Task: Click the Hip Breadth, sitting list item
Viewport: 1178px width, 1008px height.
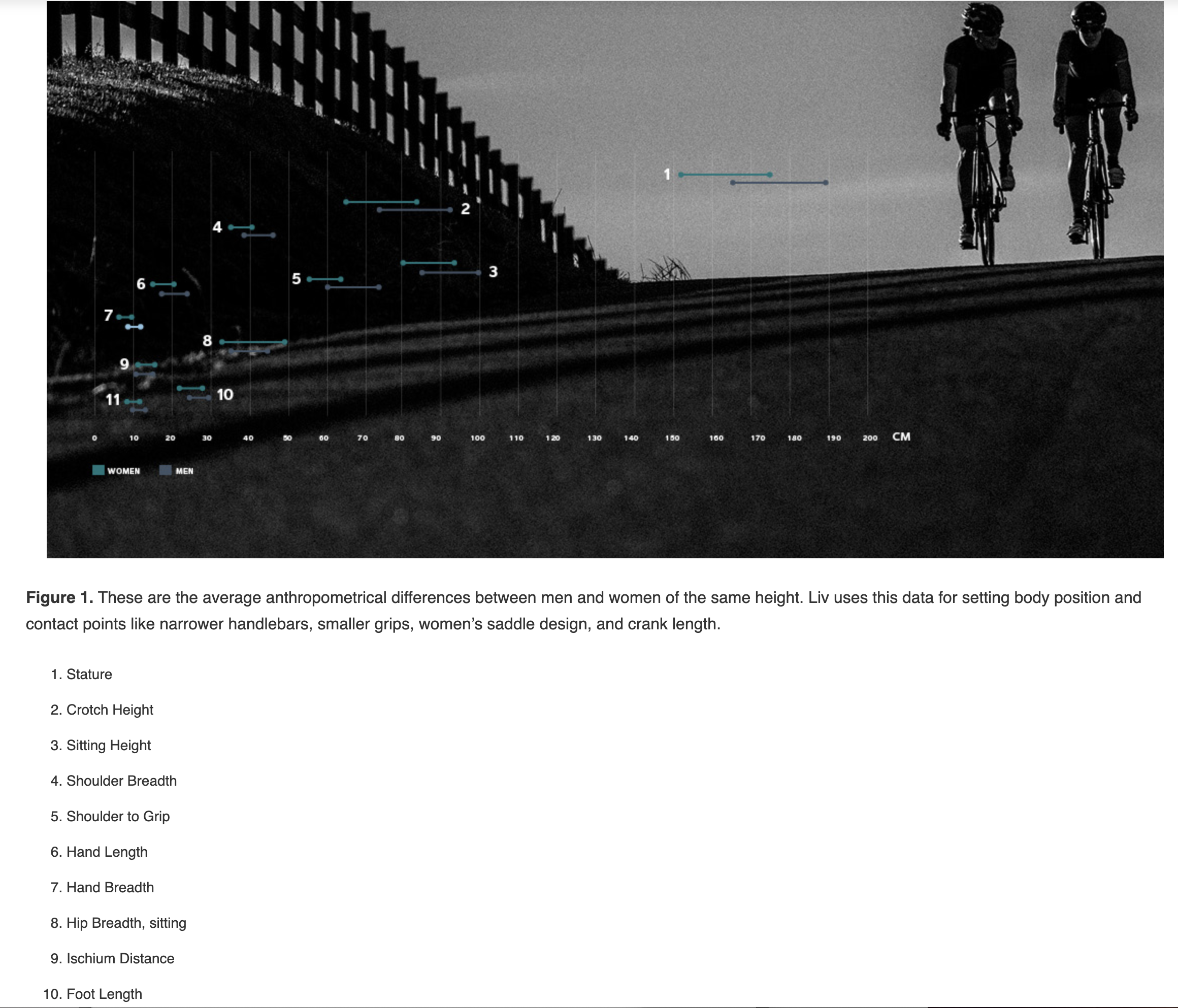Action: tap(126, 923)
